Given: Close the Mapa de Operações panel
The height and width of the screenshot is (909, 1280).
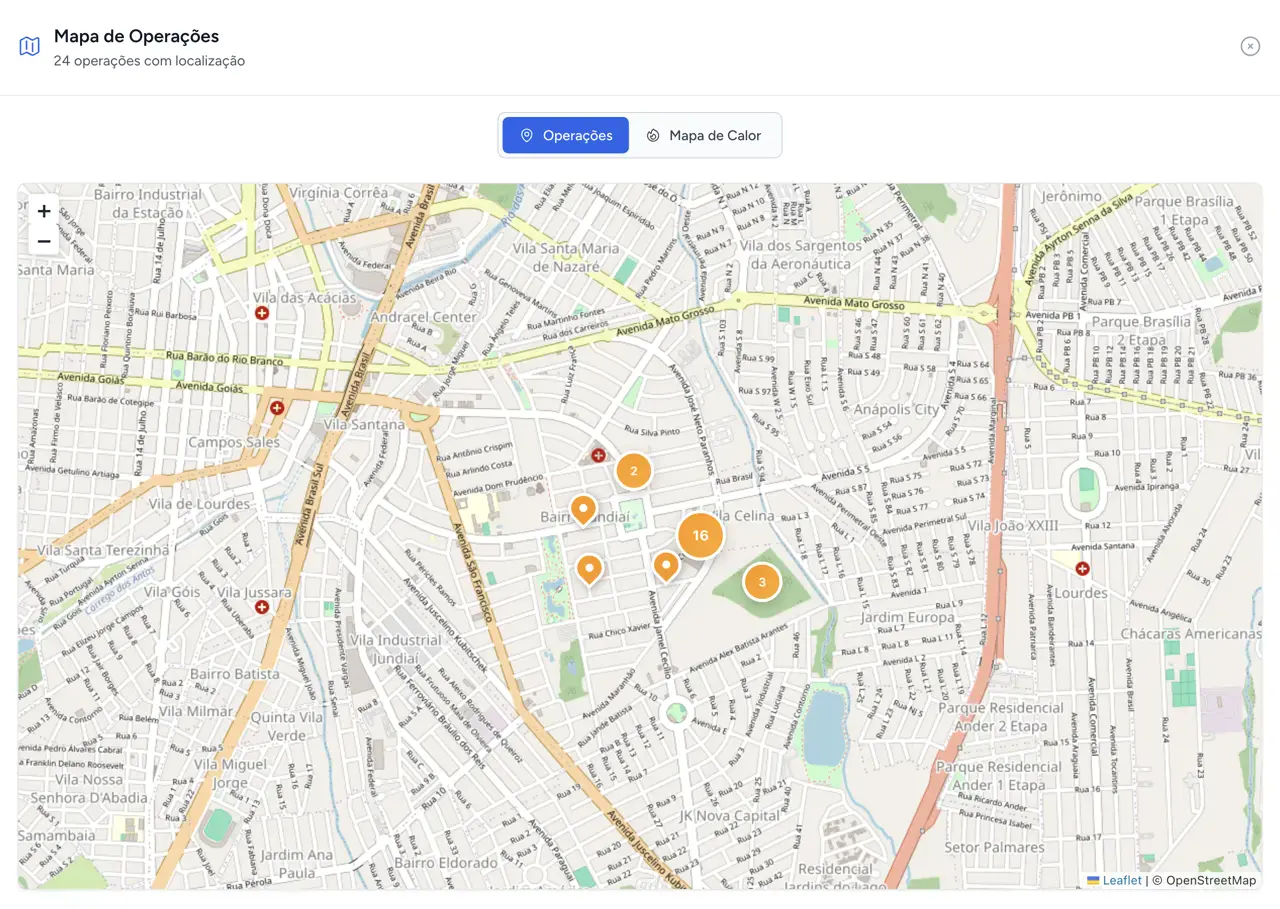Looking at the screenshot, I should 1250,46.
